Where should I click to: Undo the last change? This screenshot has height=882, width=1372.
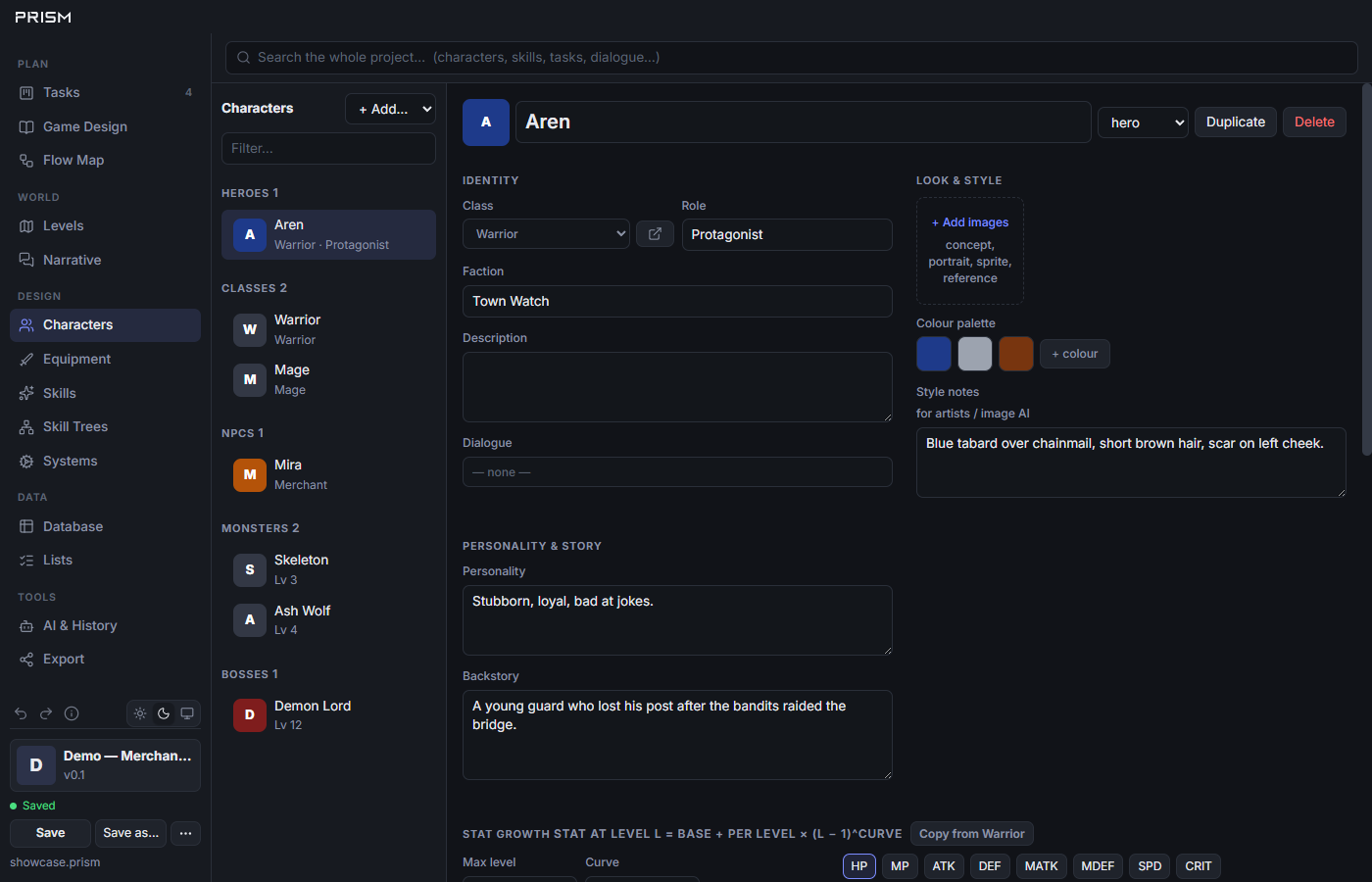(21, 713)
